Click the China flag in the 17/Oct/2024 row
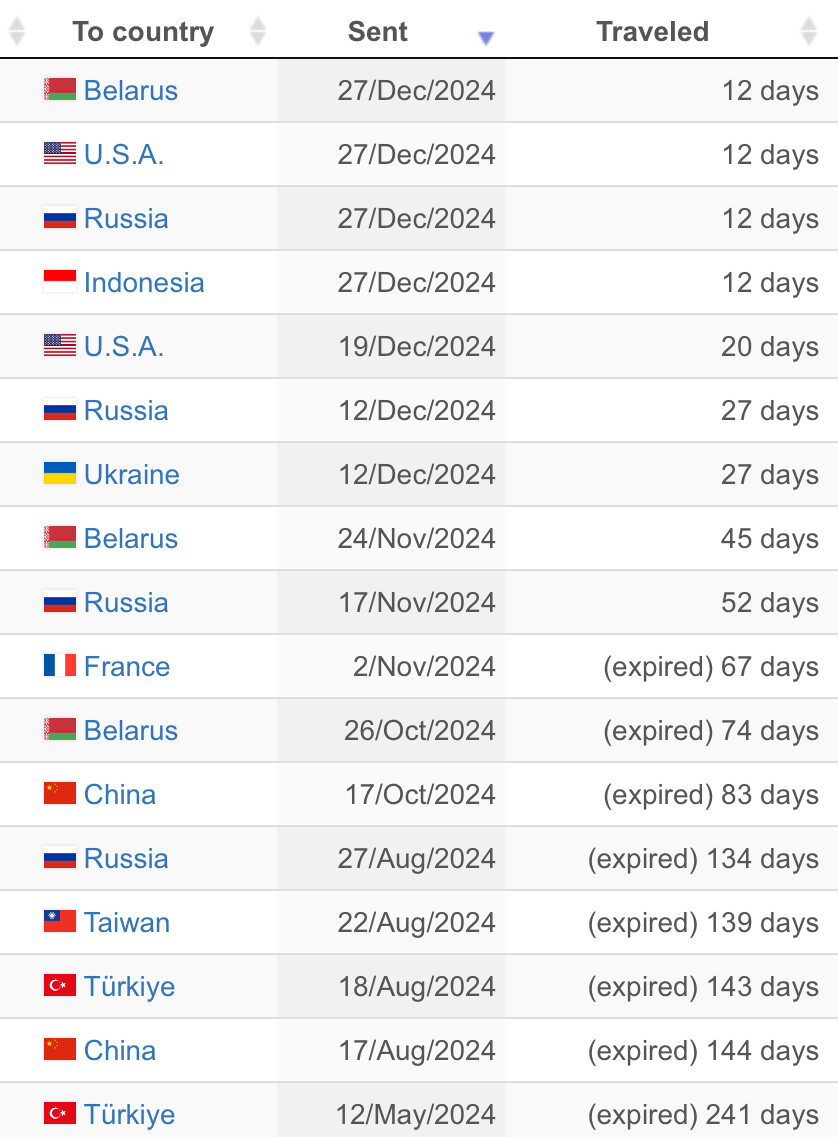 point(59,793)
